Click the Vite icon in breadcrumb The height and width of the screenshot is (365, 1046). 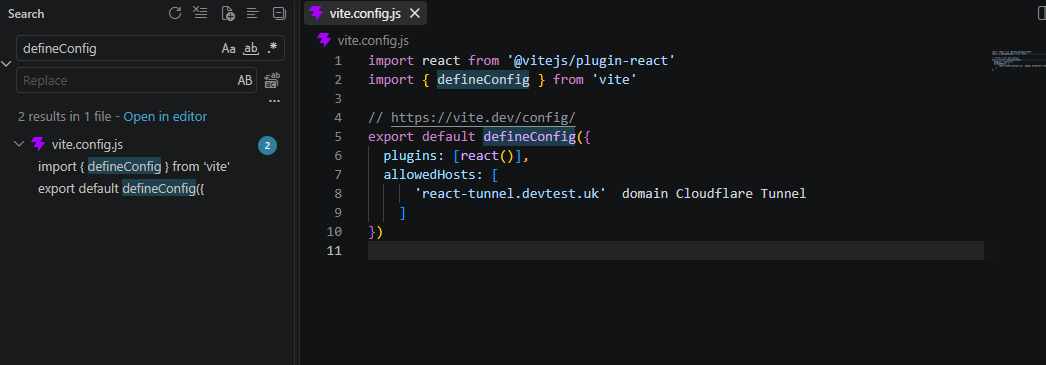(x=324, y=40)
